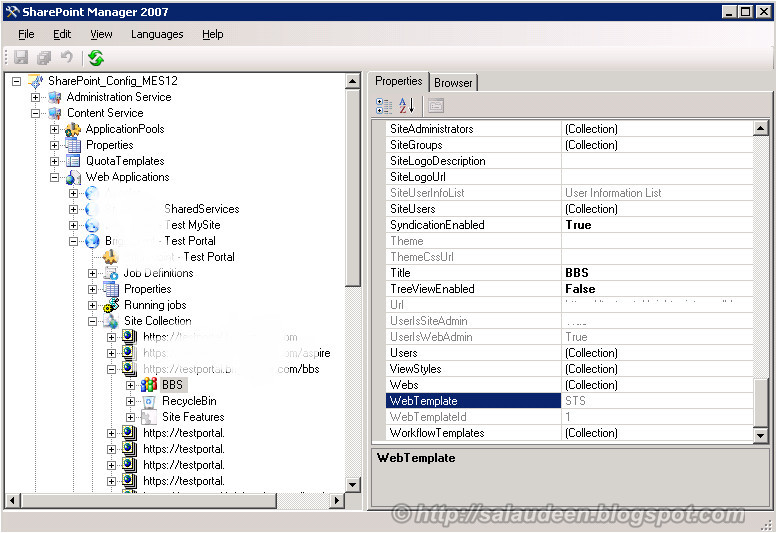Collapse the Content Service node
776x533 pixels.
(36, 113)
